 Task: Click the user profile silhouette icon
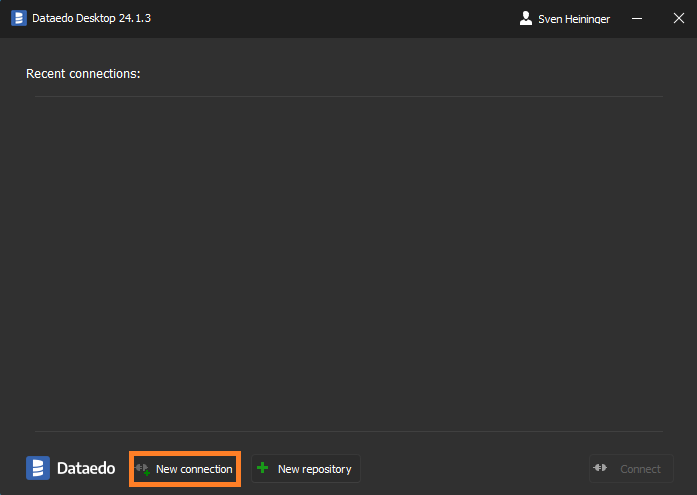coord(526,18)
